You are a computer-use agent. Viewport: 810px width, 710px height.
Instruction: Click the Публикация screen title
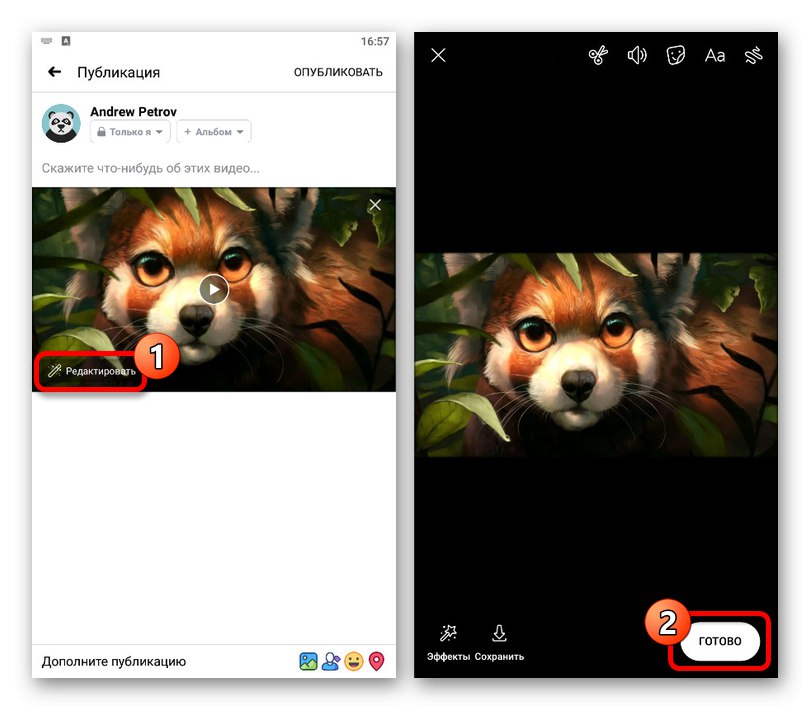pos(119,72)
